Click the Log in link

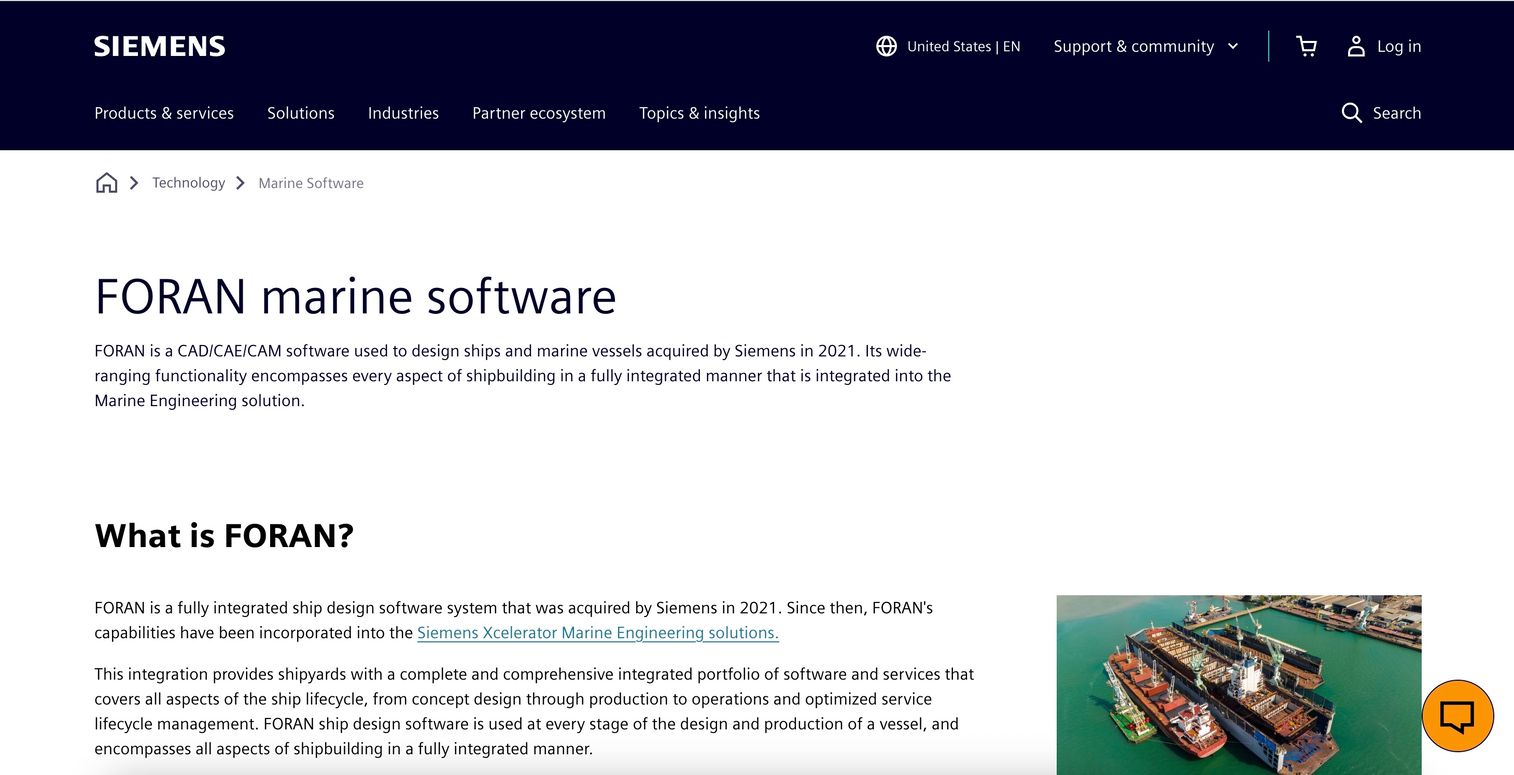[x=1399, y=46]
